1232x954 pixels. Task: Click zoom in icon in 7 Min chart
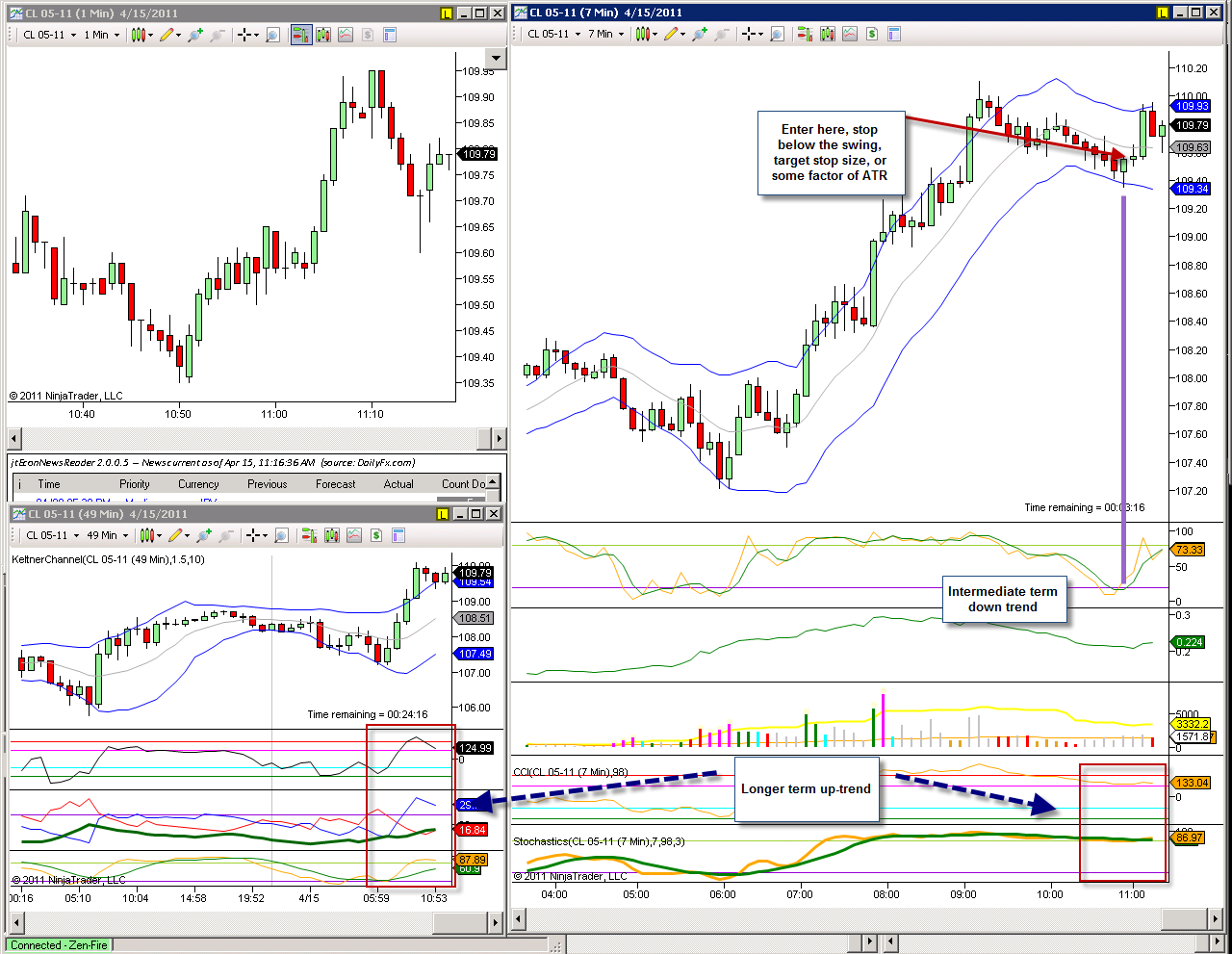[699, 35]
